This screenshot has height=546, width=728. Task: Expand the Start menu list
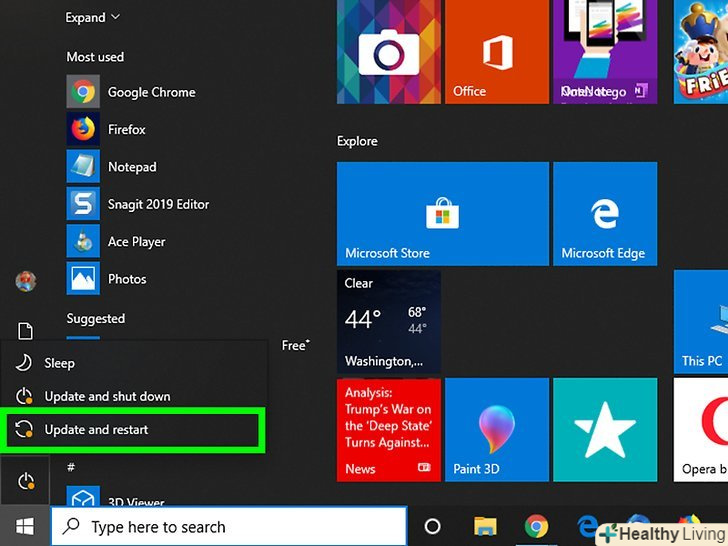(93, 17)
